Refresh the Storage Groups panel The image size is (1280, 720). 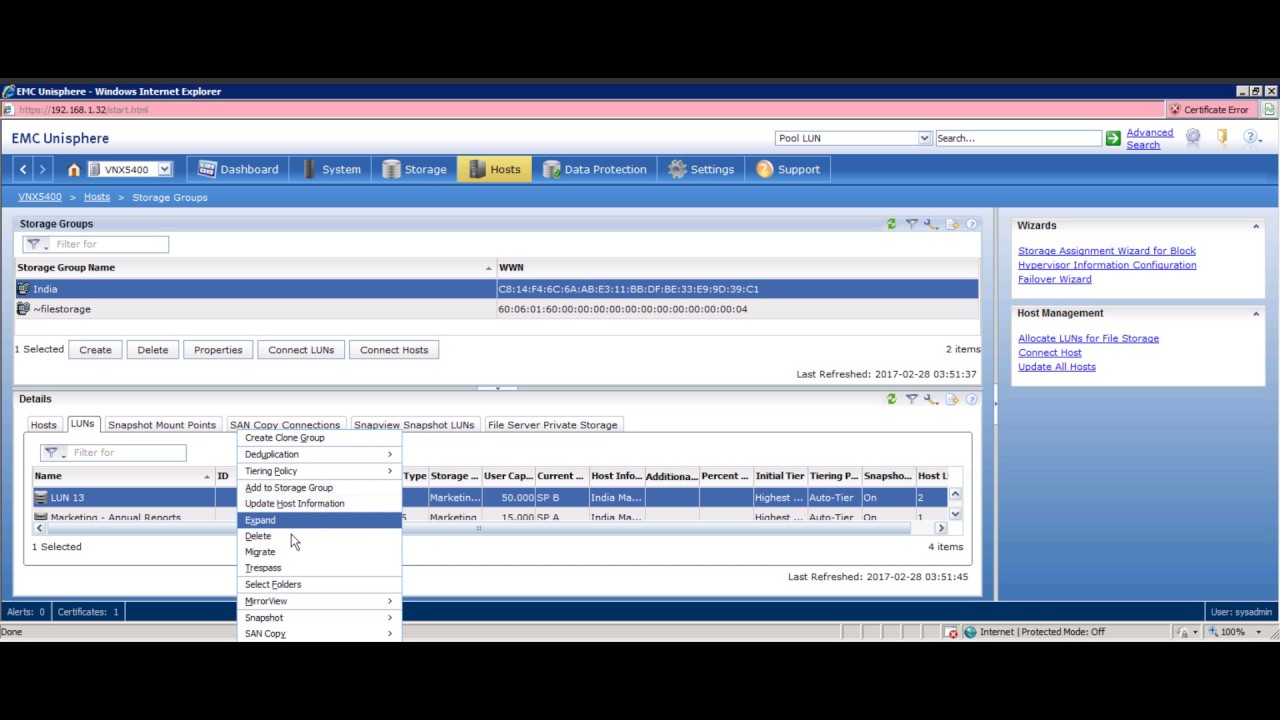(892, 224)
